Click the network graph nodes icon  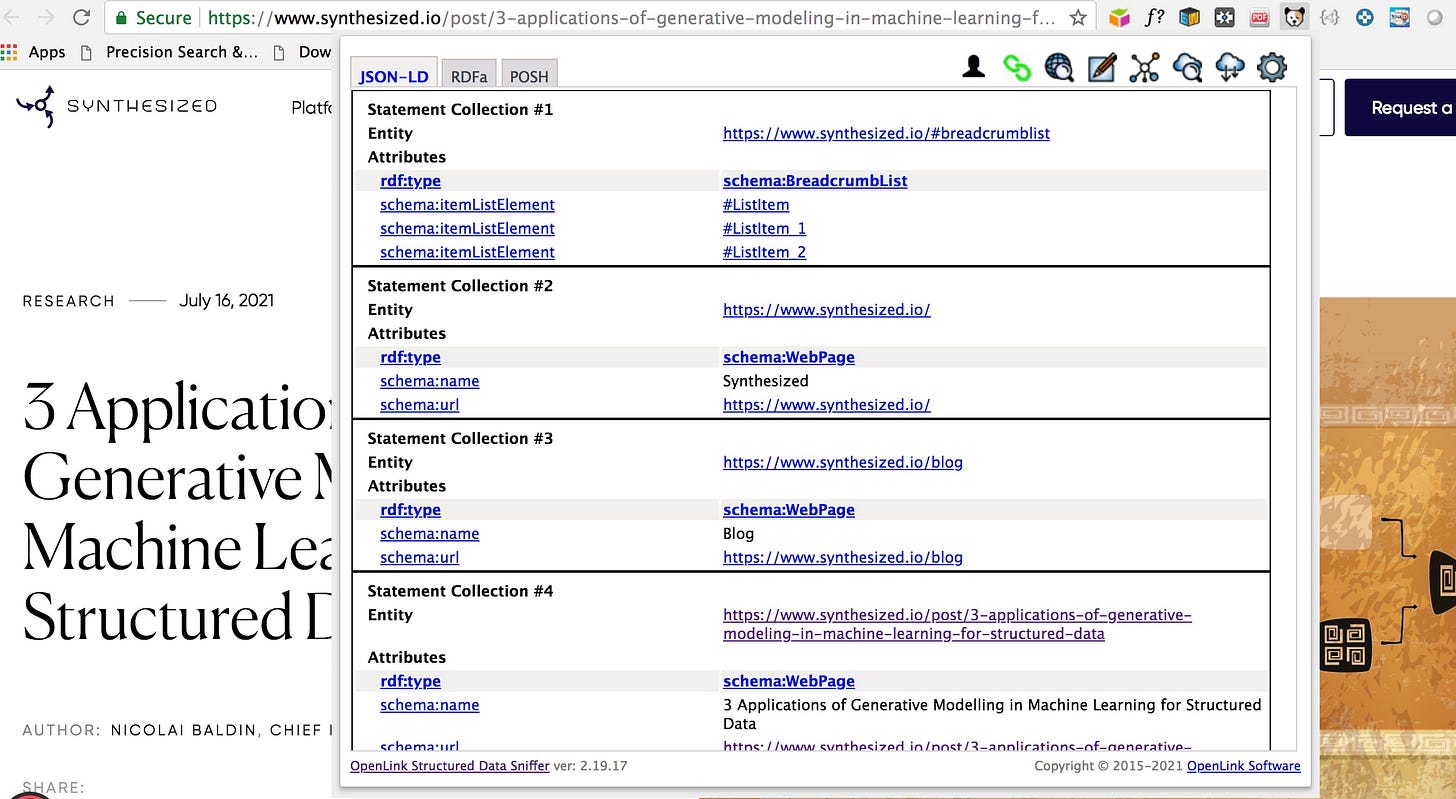click(1144, 67)
